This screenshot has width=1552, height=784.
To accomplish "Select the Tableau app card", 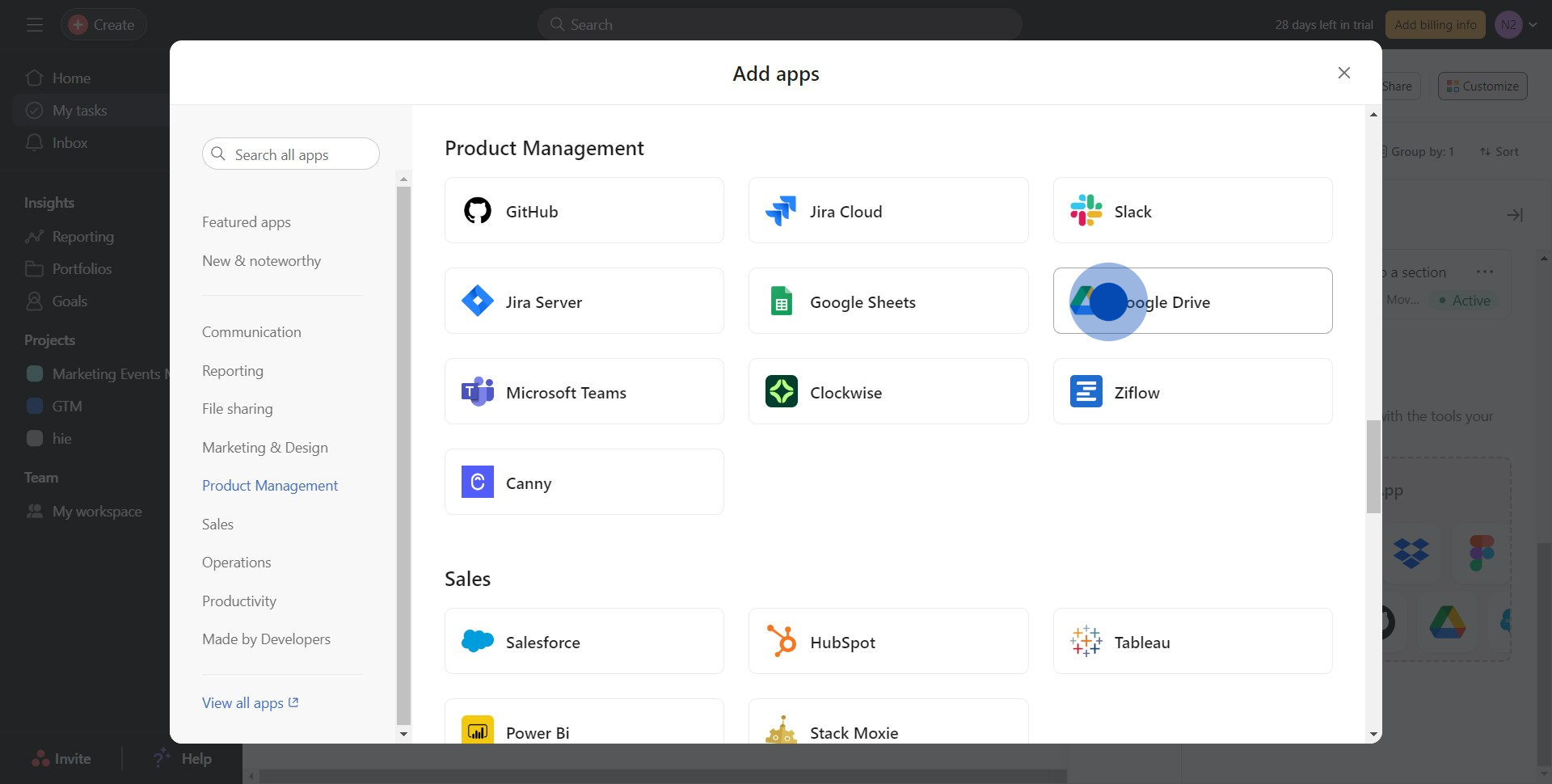I will tap(1191, 642).
